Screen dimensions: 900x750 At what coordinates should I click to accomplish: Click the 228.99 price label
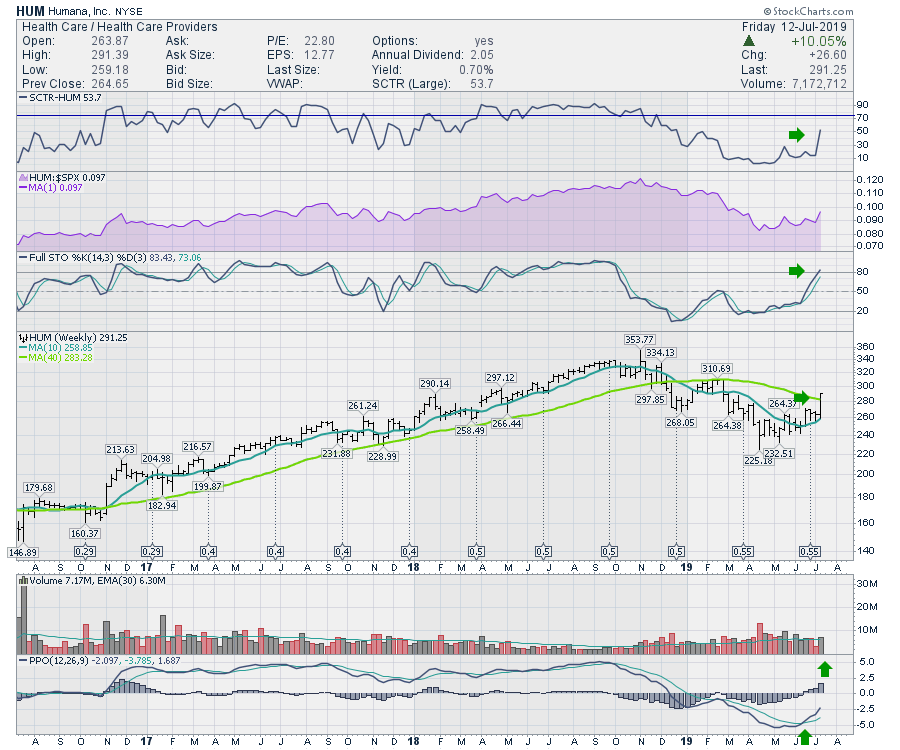[x=382, y=457]
